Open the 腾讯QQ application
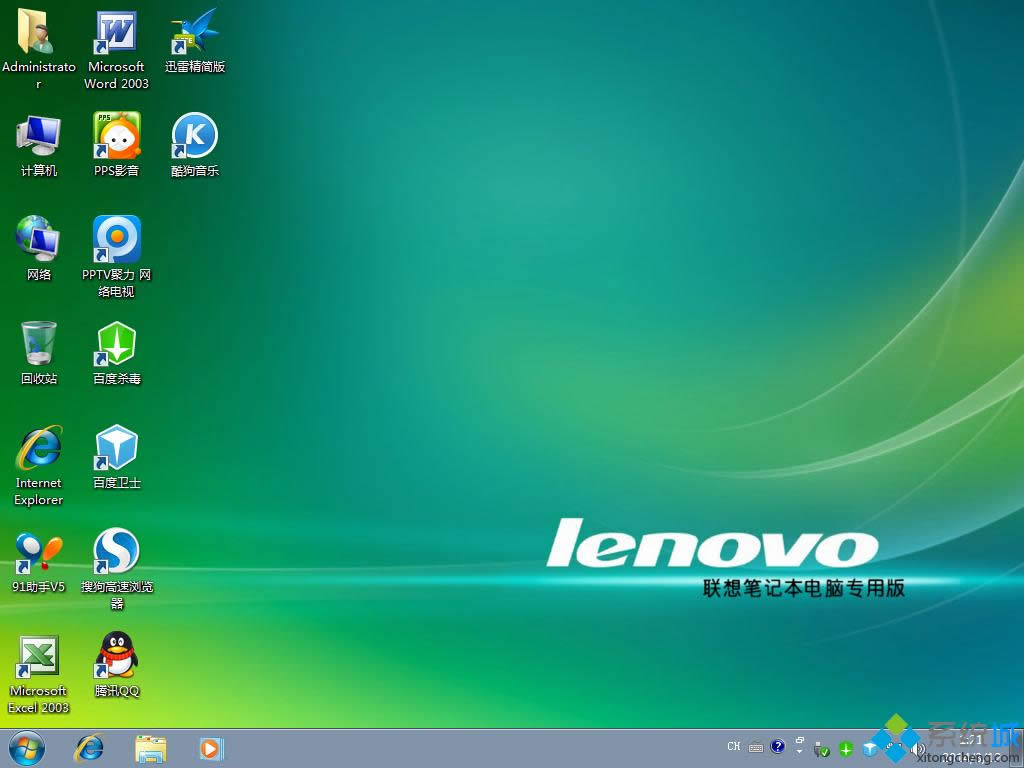The height and width of the screenshot is (768, 1024). pyautogui.click(x=115, y=658)
